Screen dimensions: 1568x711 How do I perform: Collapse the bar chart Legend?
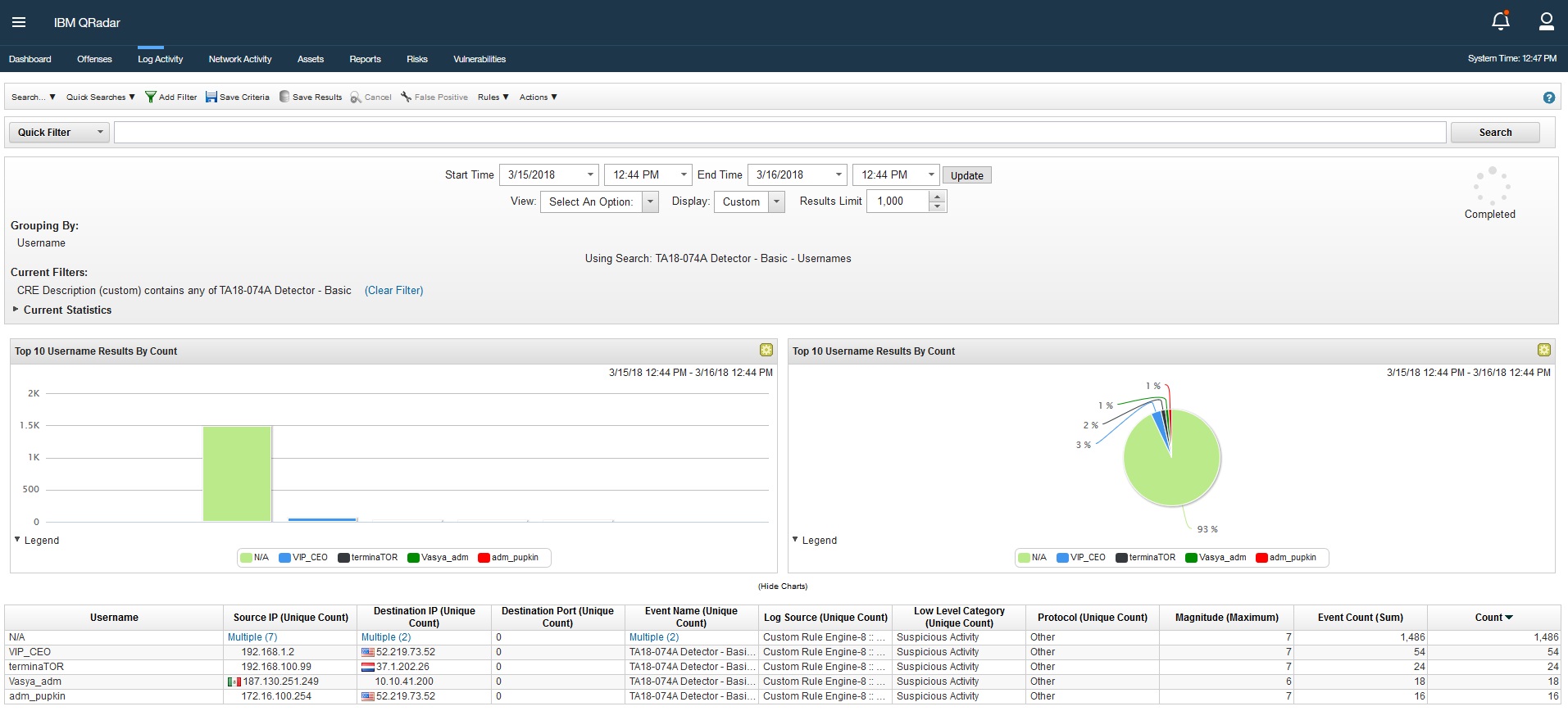(17, 540)
